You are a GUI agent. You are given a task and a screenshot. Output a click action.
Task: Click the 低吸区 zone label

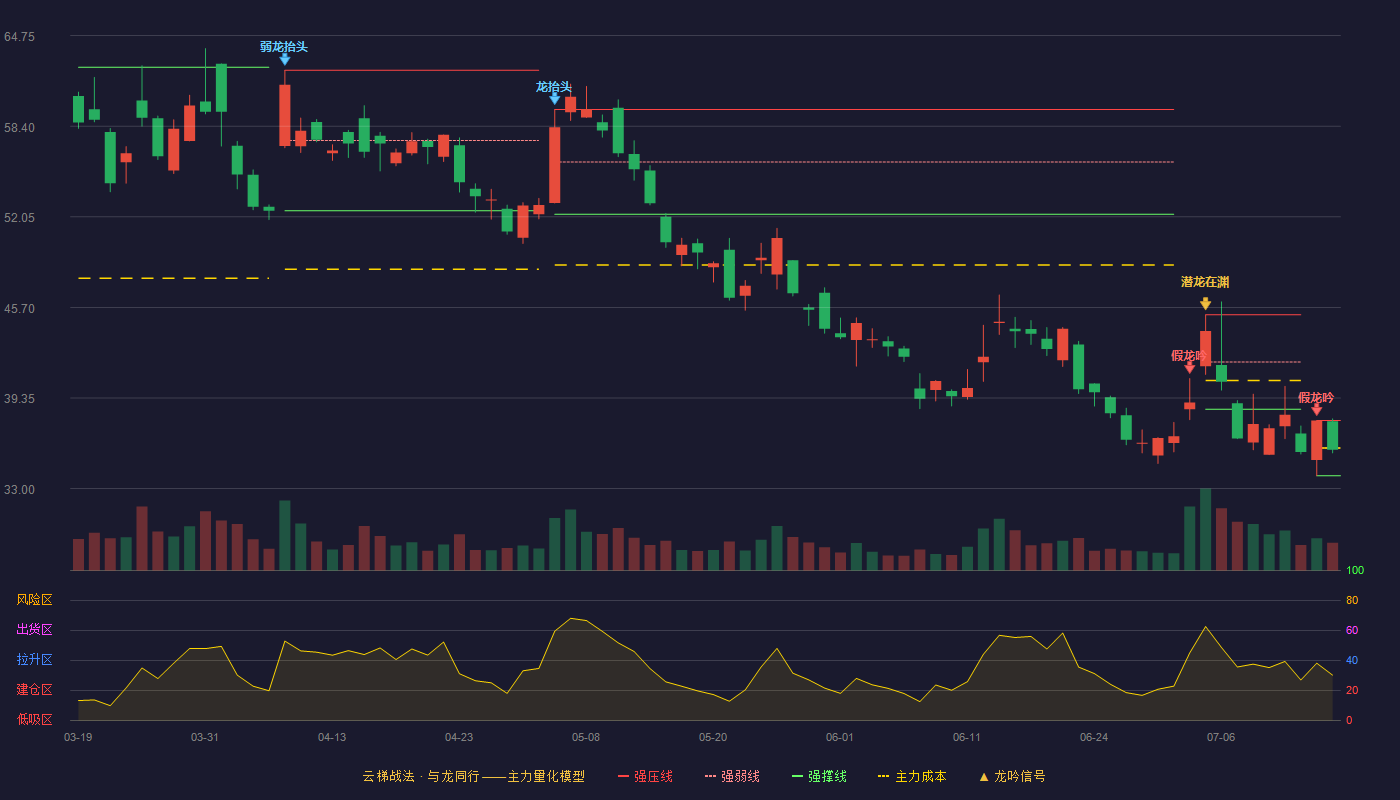34,719
